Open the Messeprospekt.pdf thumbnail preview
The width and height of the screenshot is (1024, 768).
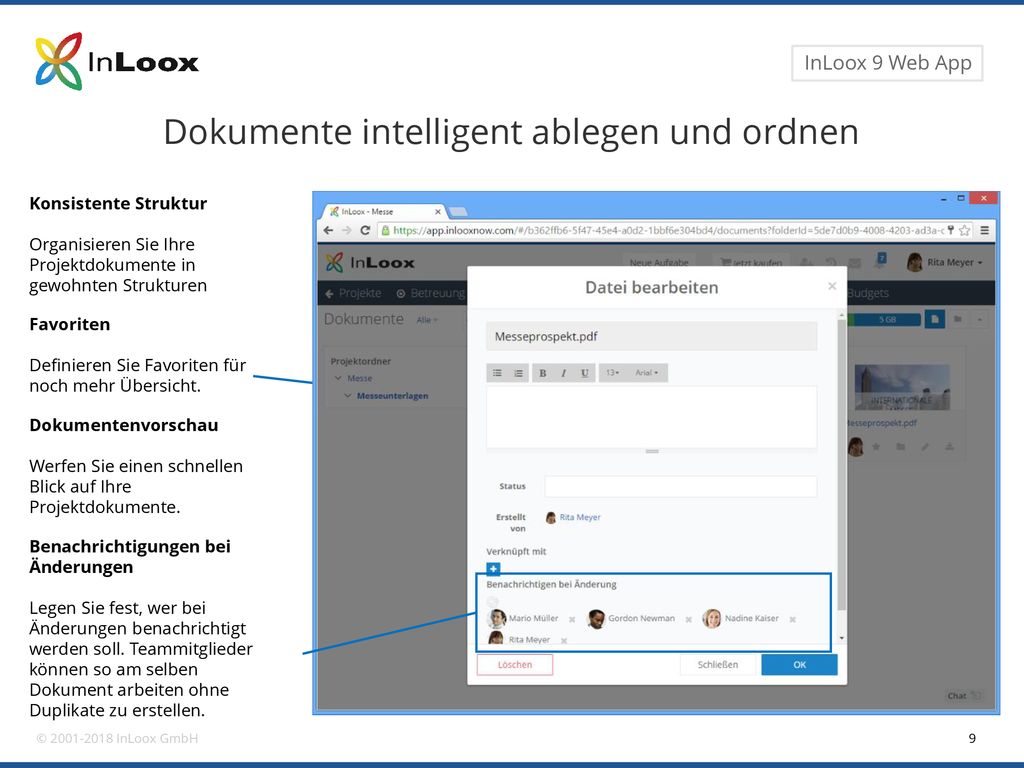tap(902, 387)
